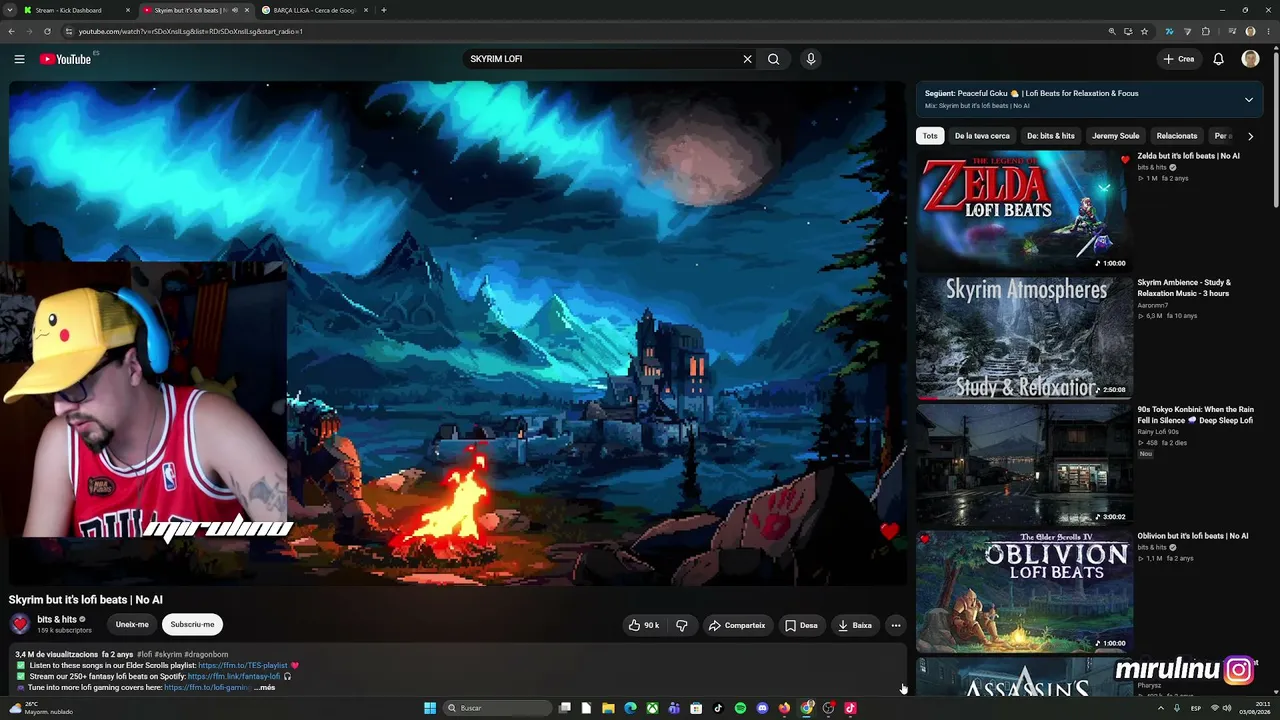Open the Skyrim Atmospheres video thumbnail
Image resolution: width=1280 pixels, height=720 pixels.
[1024, 338]
